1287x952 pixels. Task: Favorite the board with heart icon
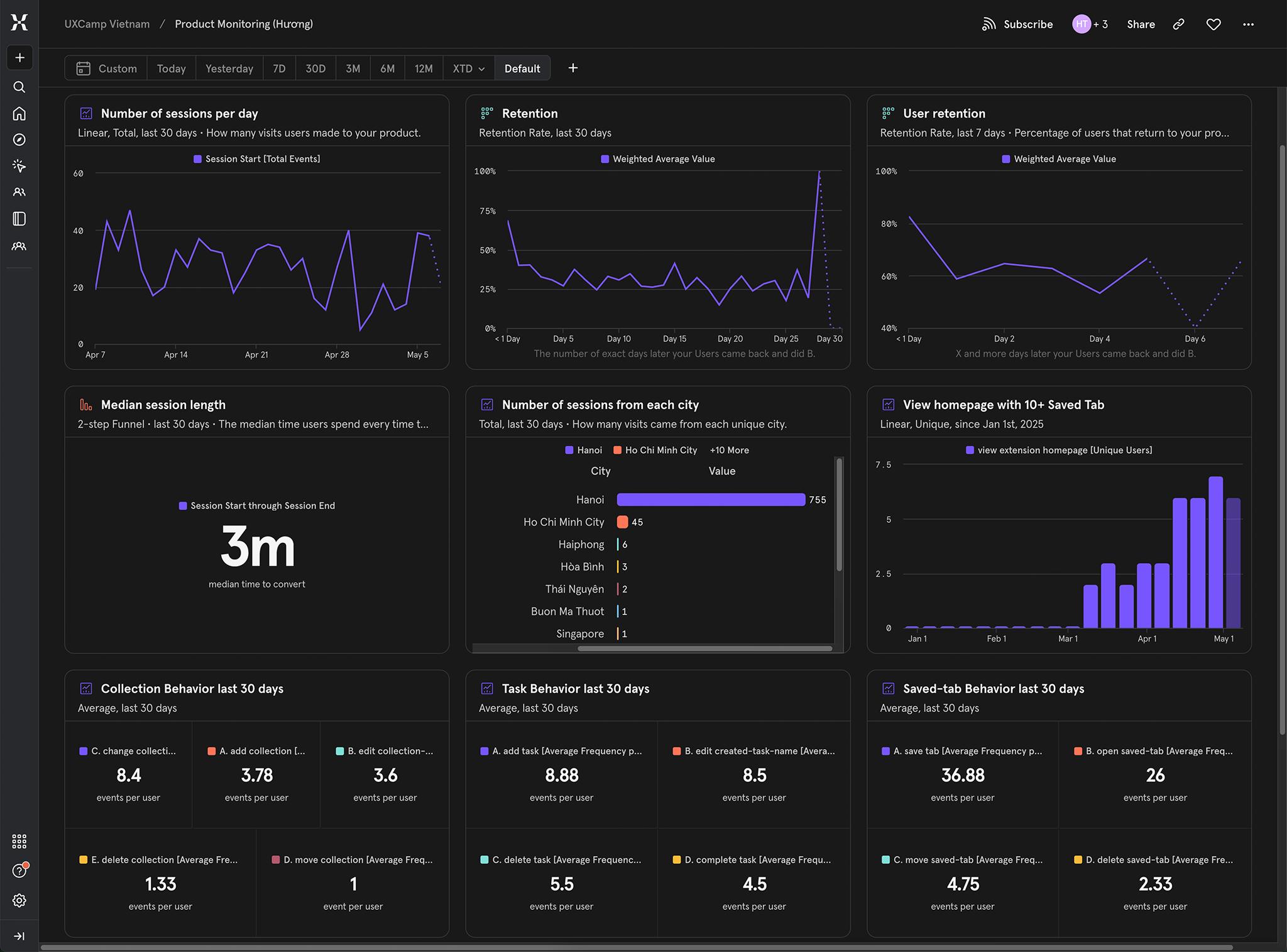1213,25
